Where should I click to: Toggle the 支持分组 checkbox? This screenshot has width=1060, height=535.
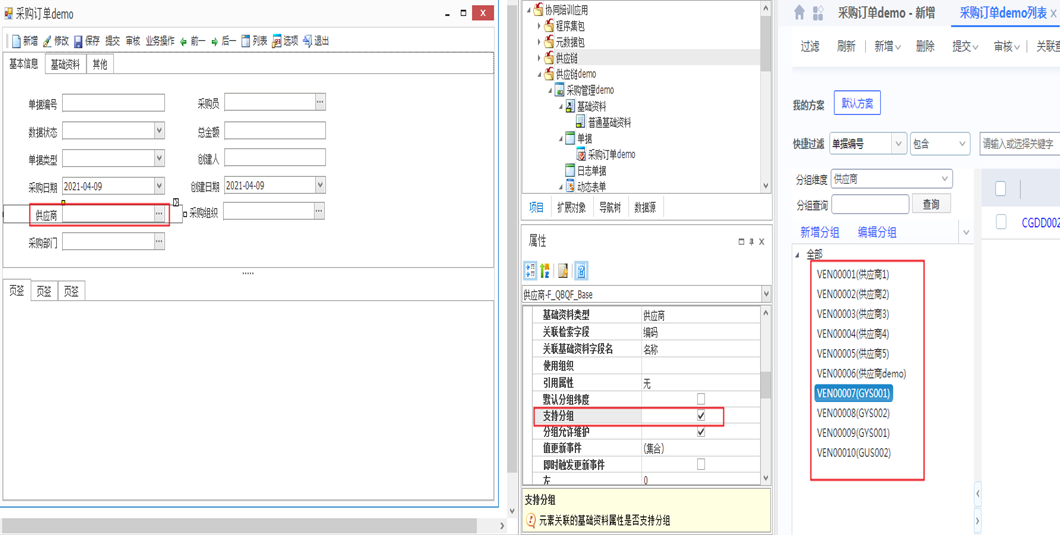click(700, 416)
